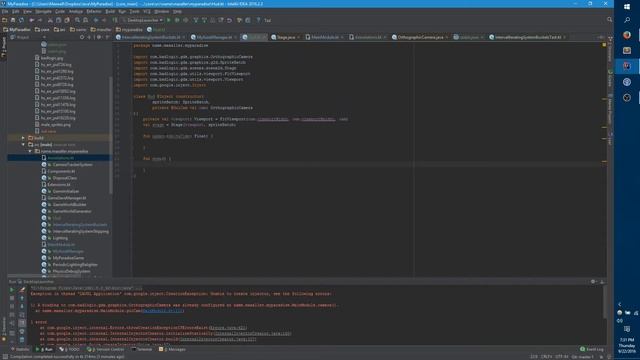Click the Cut scissors icon
The height and width of the screenshot is (360, 640).
tap(50, 20)
